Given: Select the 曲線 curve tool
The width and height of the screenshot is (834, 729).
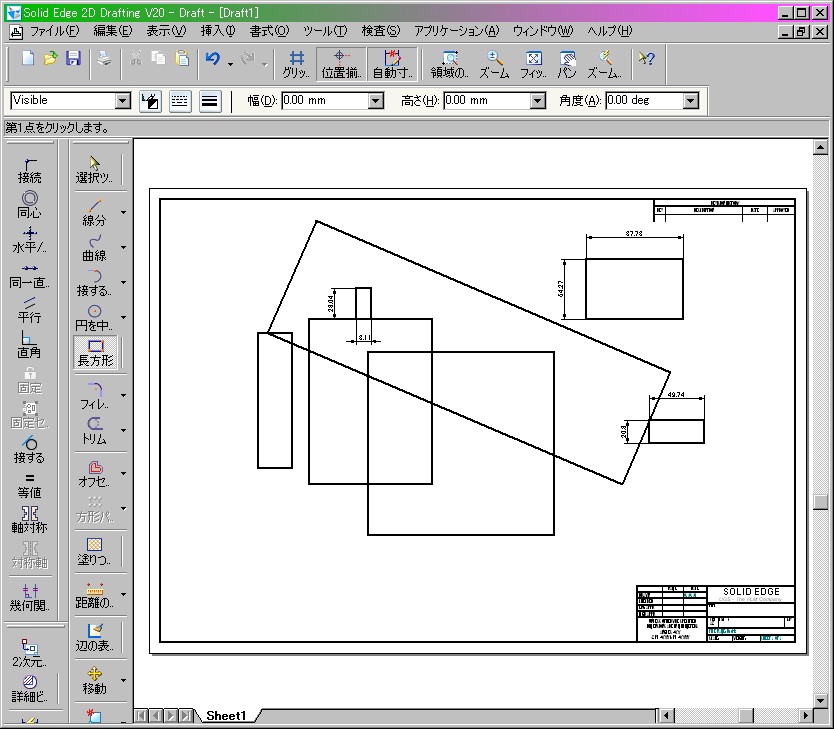Looking at the screenshot, I should click(x=94, y=248).
